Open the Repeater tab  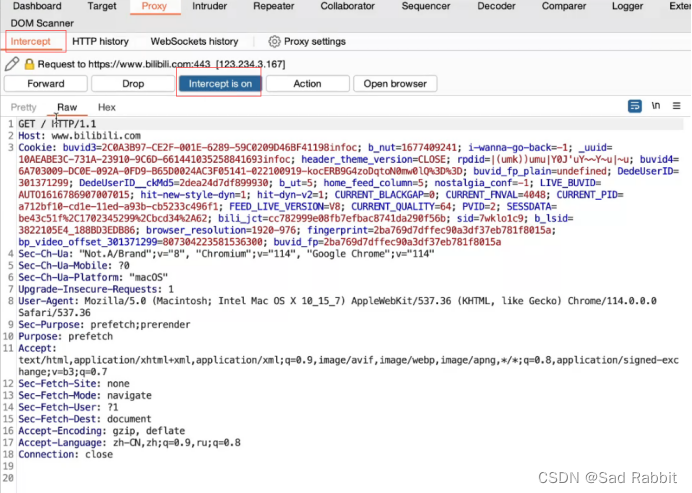(274, 6)
